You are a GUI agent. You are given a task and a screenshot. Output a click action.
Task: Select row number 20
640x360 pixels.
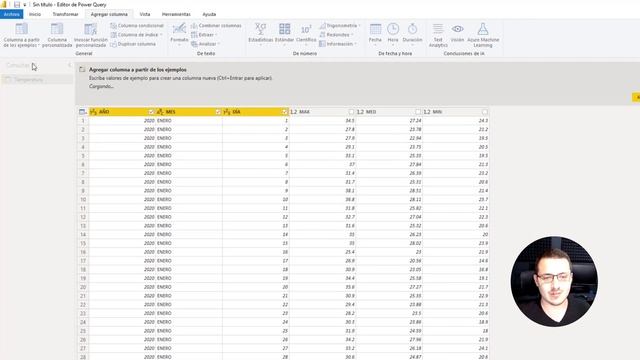(x=83, y=287)
